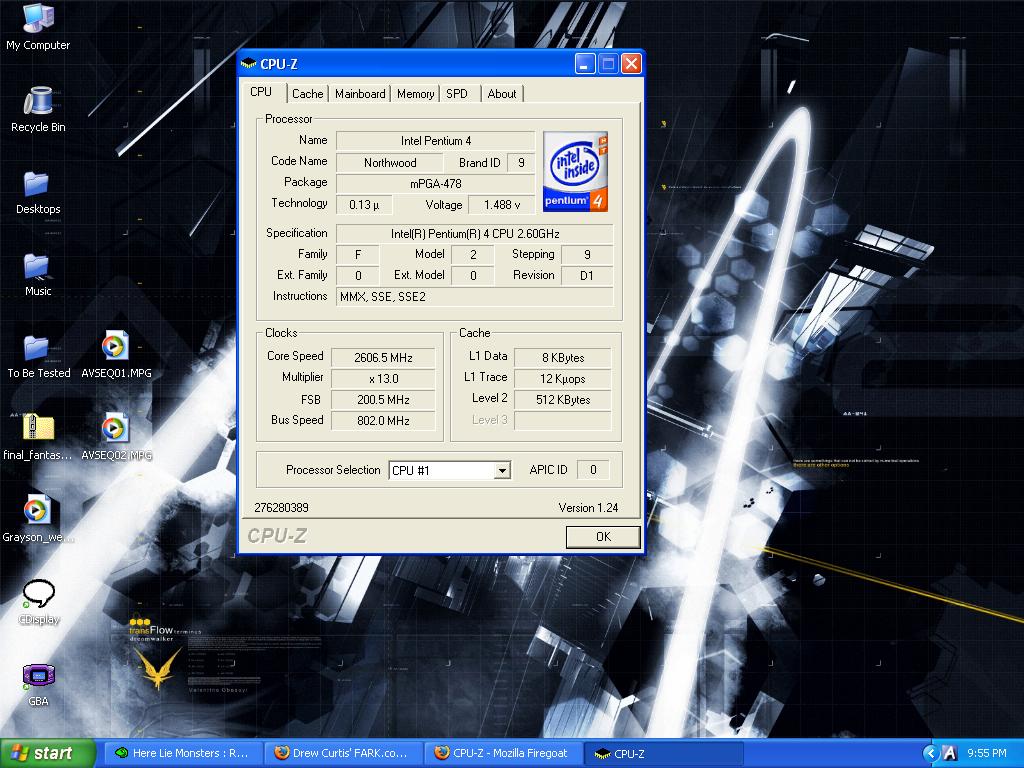Click the empty Level 3 cache field
Viewport: 1024px width, 768px height.
click(x=563, y=421)
